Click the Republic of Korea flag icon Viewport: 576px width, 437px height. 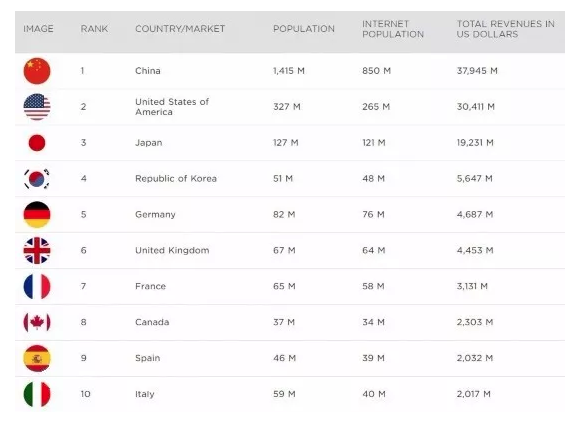37,179
